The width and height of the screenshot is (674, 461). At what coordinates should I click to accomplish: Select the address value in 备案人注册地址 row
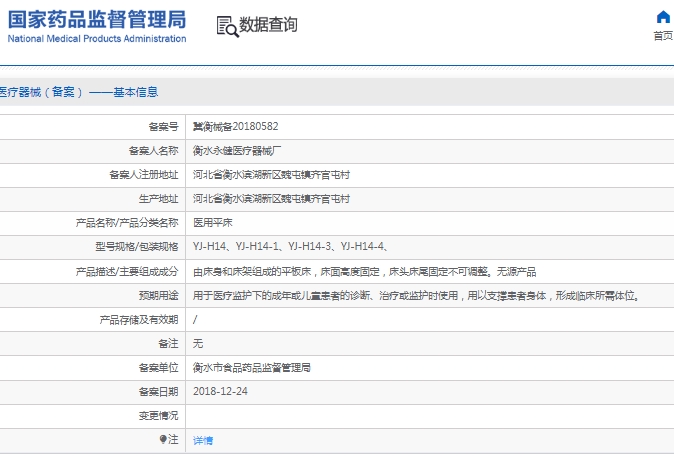271,175
